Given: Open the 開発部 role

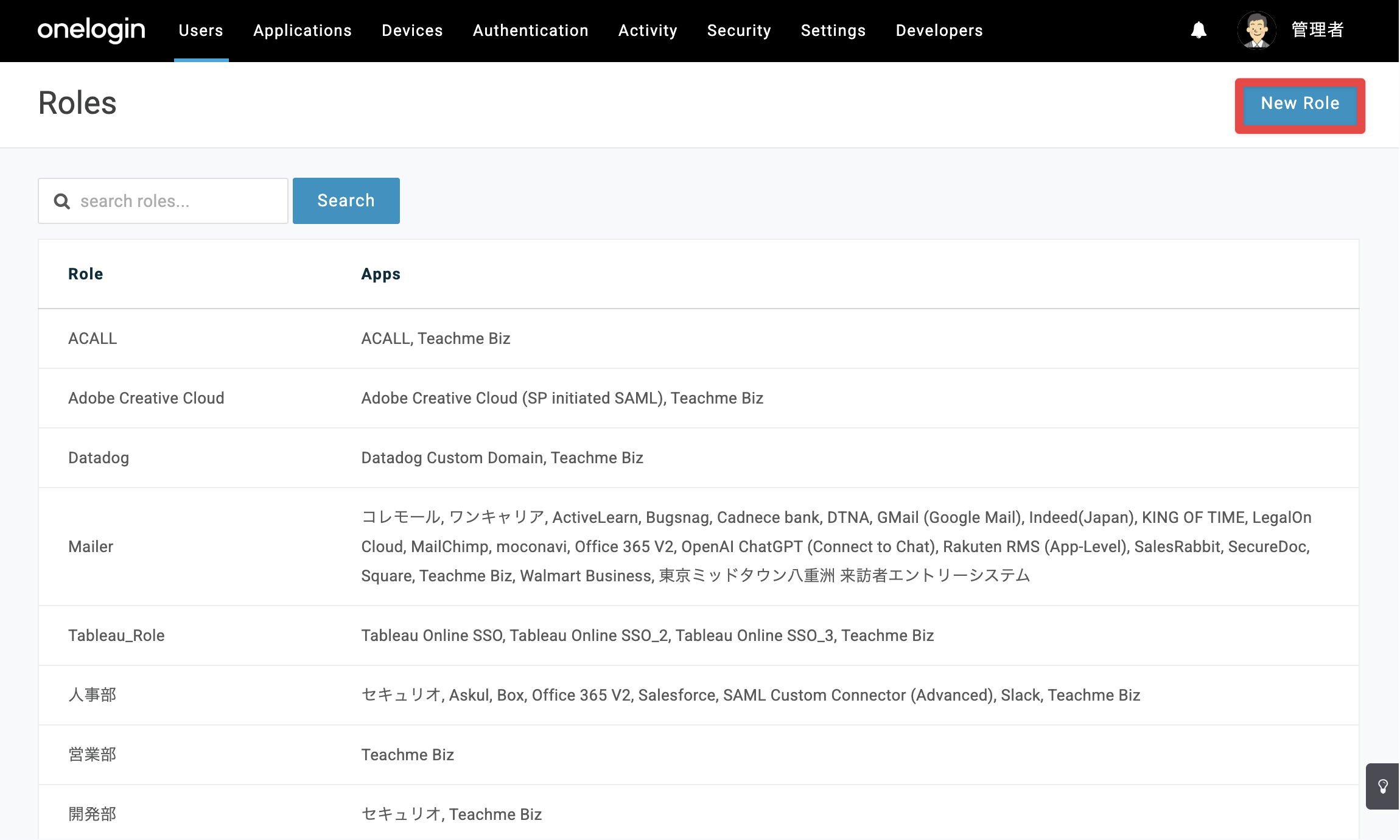Looking at the screenshot, I should [93, 814].
